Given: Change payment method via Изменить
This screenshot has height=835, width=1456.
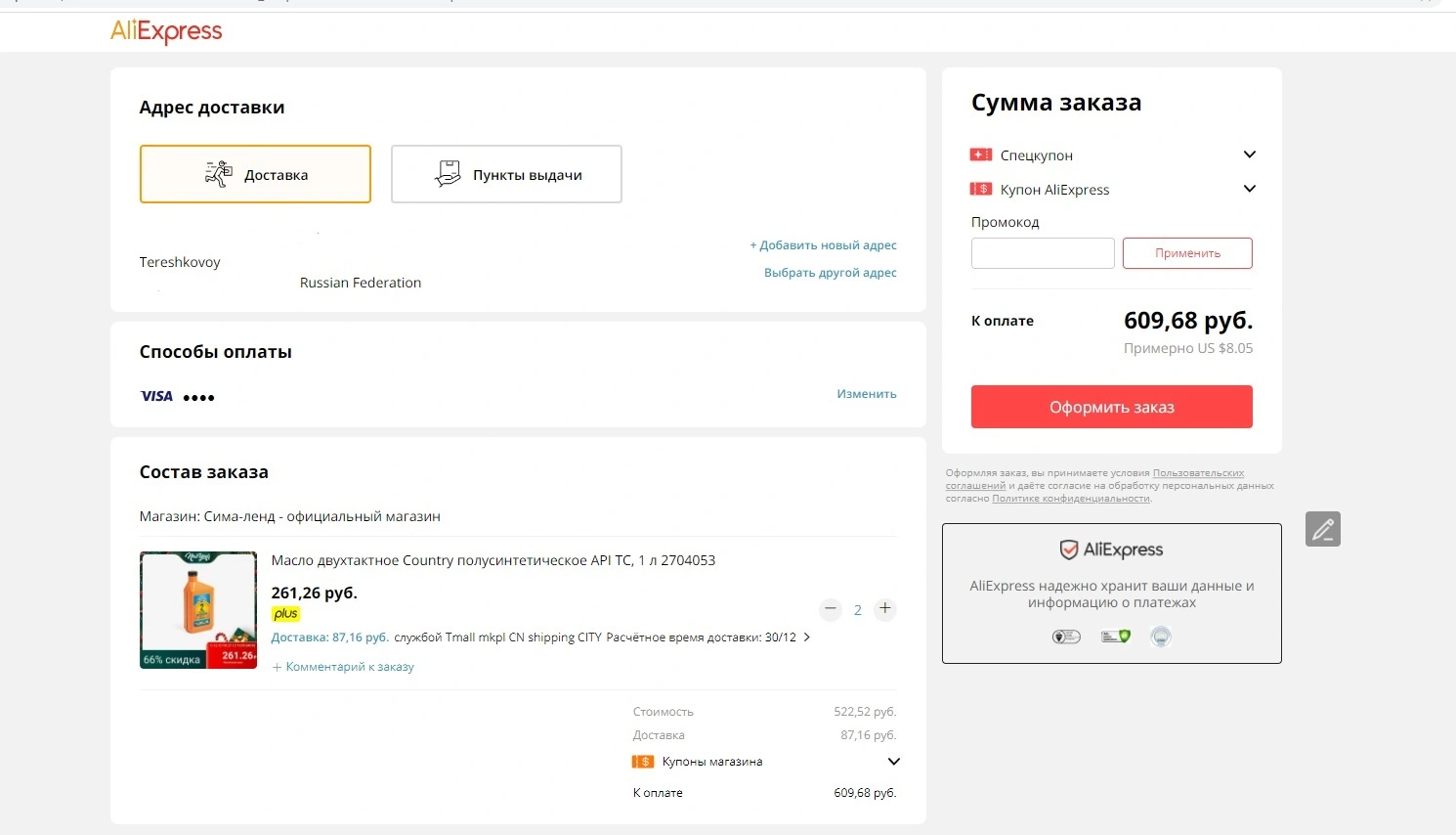Looking at the screenshot, I should (x=867, y=394).
